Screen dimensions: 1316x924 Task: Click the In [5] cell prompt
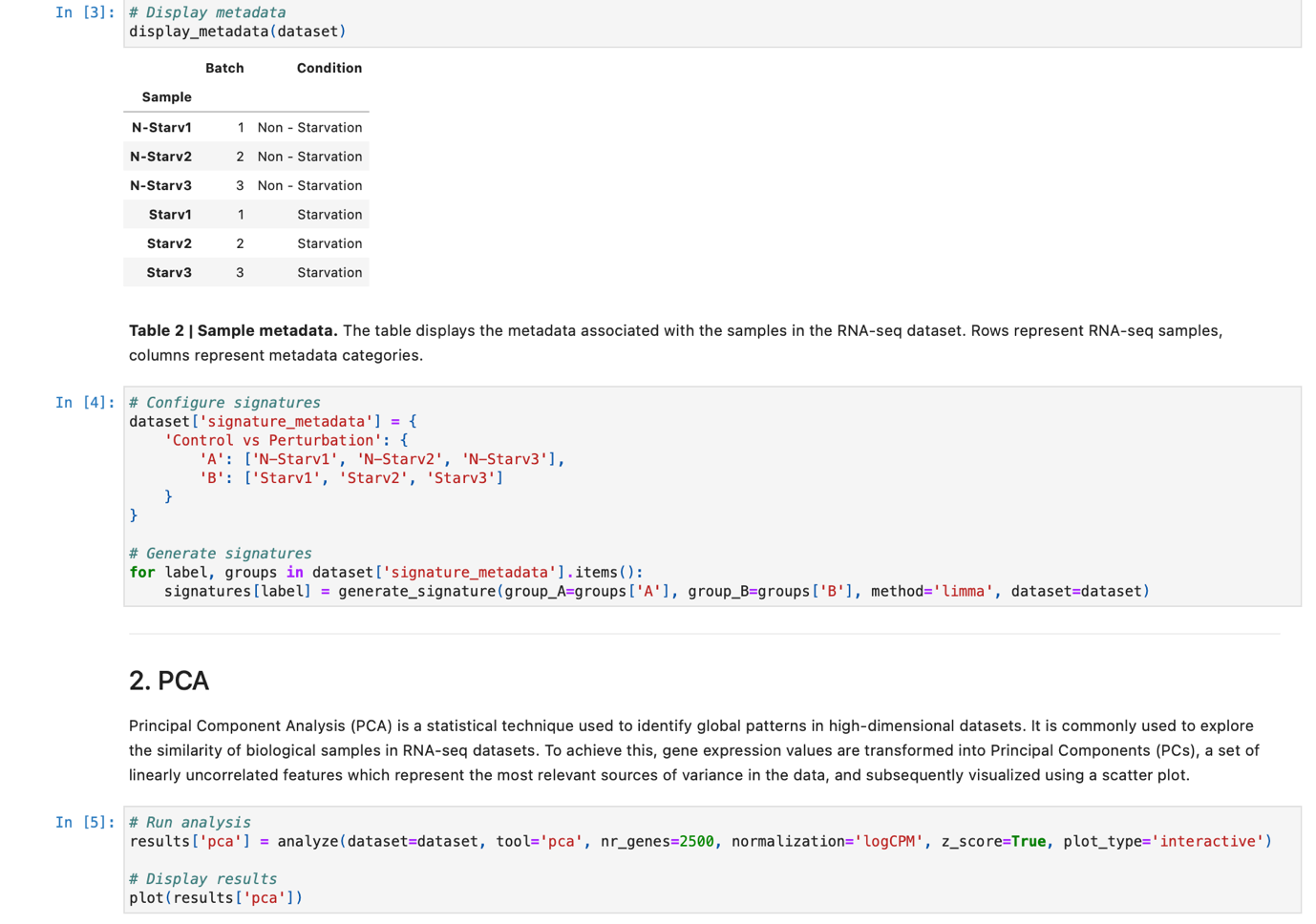click(x=84, y=823)
